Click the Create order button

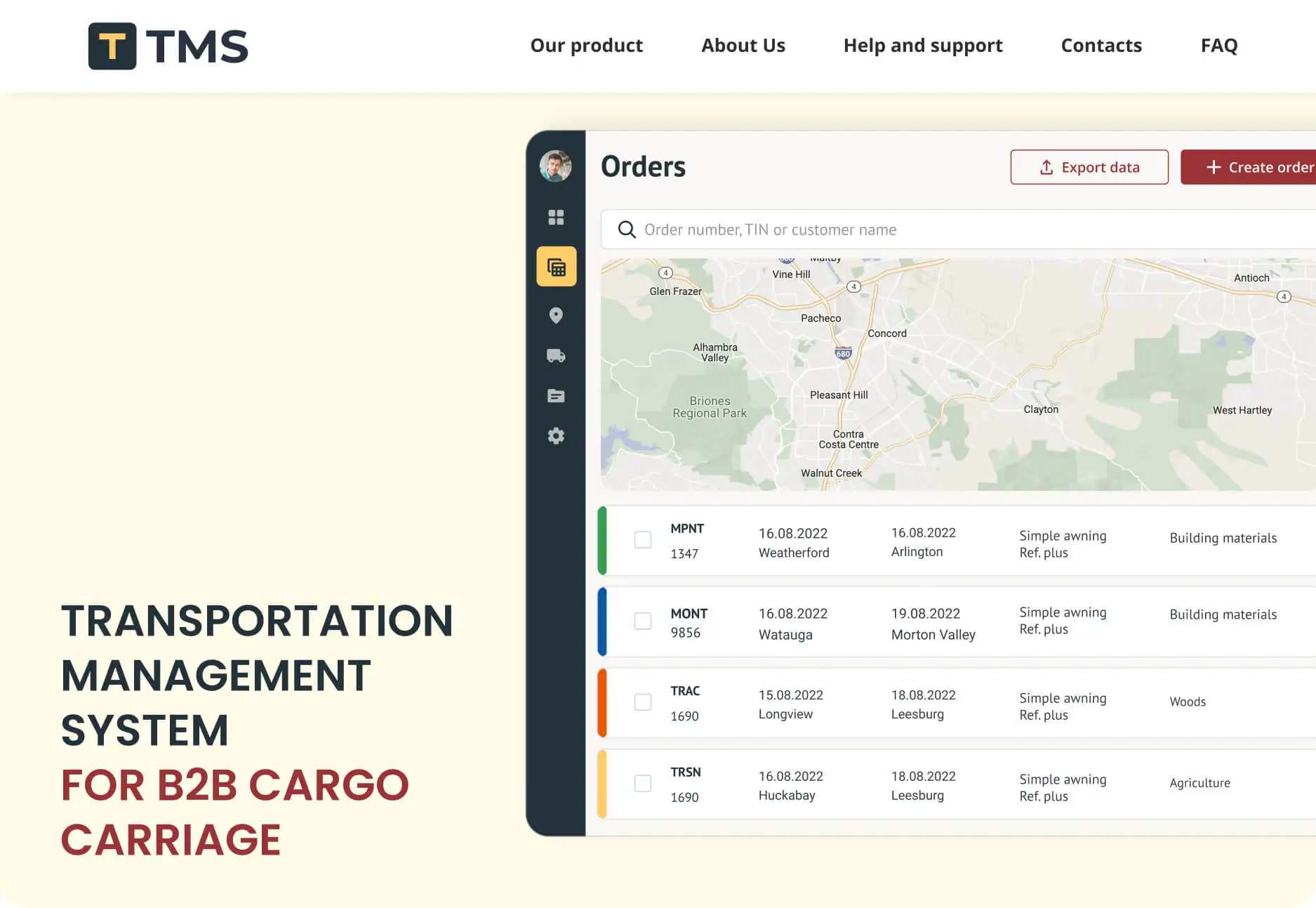1249,167
